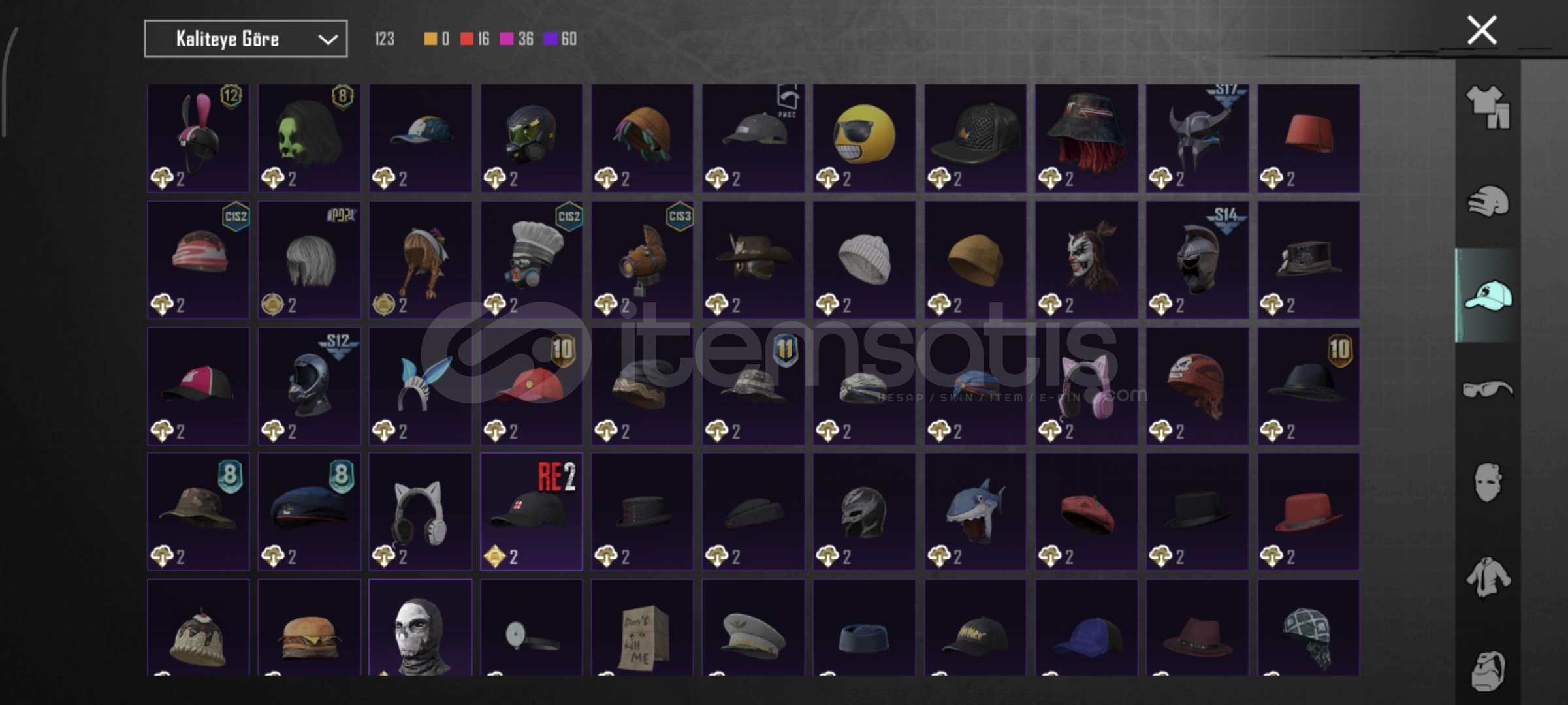Filter by purple quality count 60
1568x705 pixels.
[x=560, y=39]
